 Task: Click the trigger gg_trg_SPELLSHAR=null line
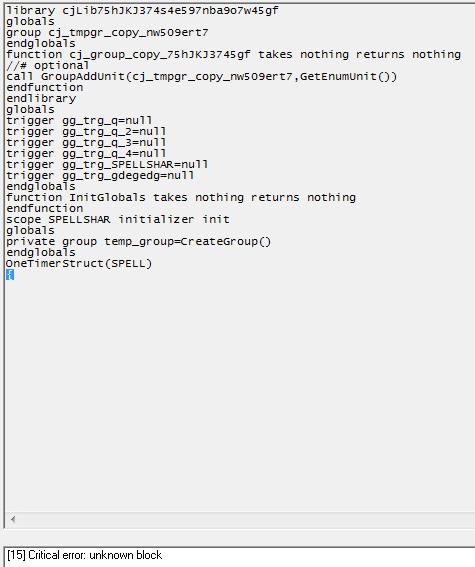[x=107, y=165]
